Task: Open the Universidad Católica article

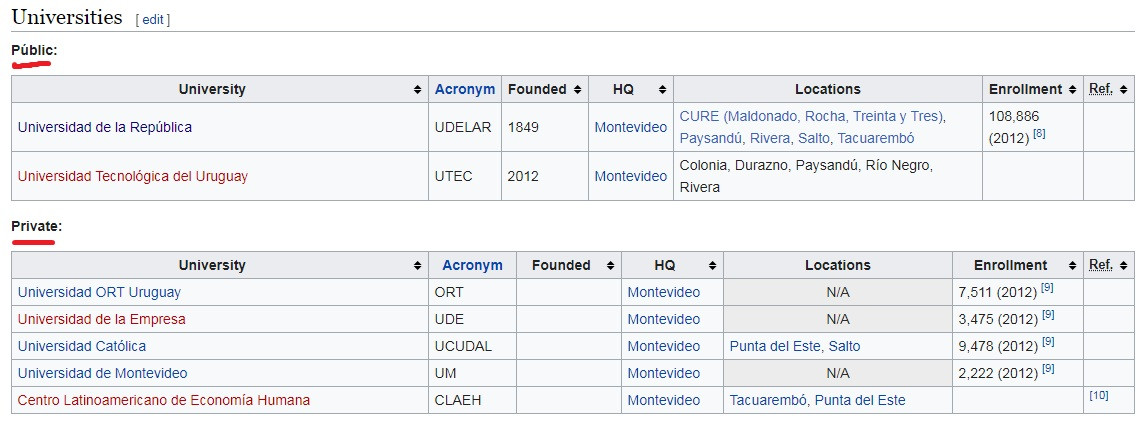Action: click(82, 346)
